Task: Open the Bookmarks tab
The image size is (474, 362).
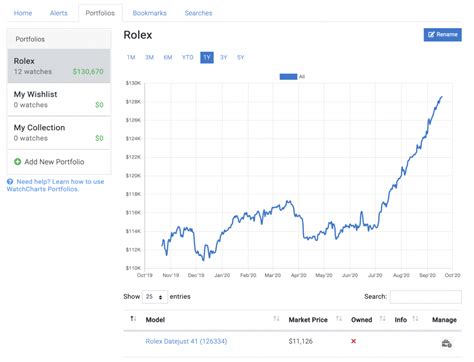Action: point(149,13)
